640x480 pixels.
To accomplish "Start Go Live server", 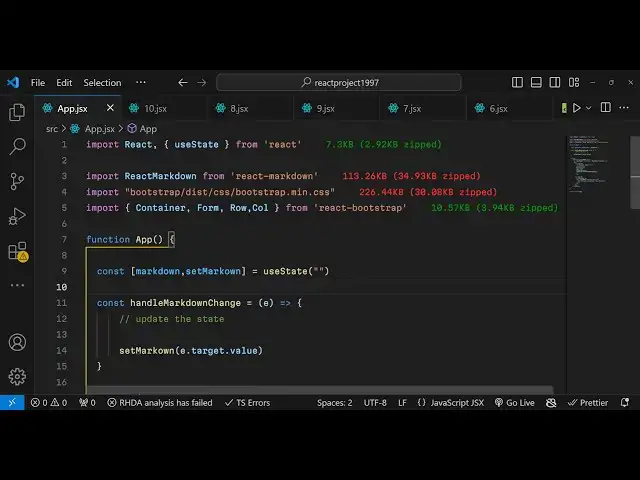I will [514, 403].
